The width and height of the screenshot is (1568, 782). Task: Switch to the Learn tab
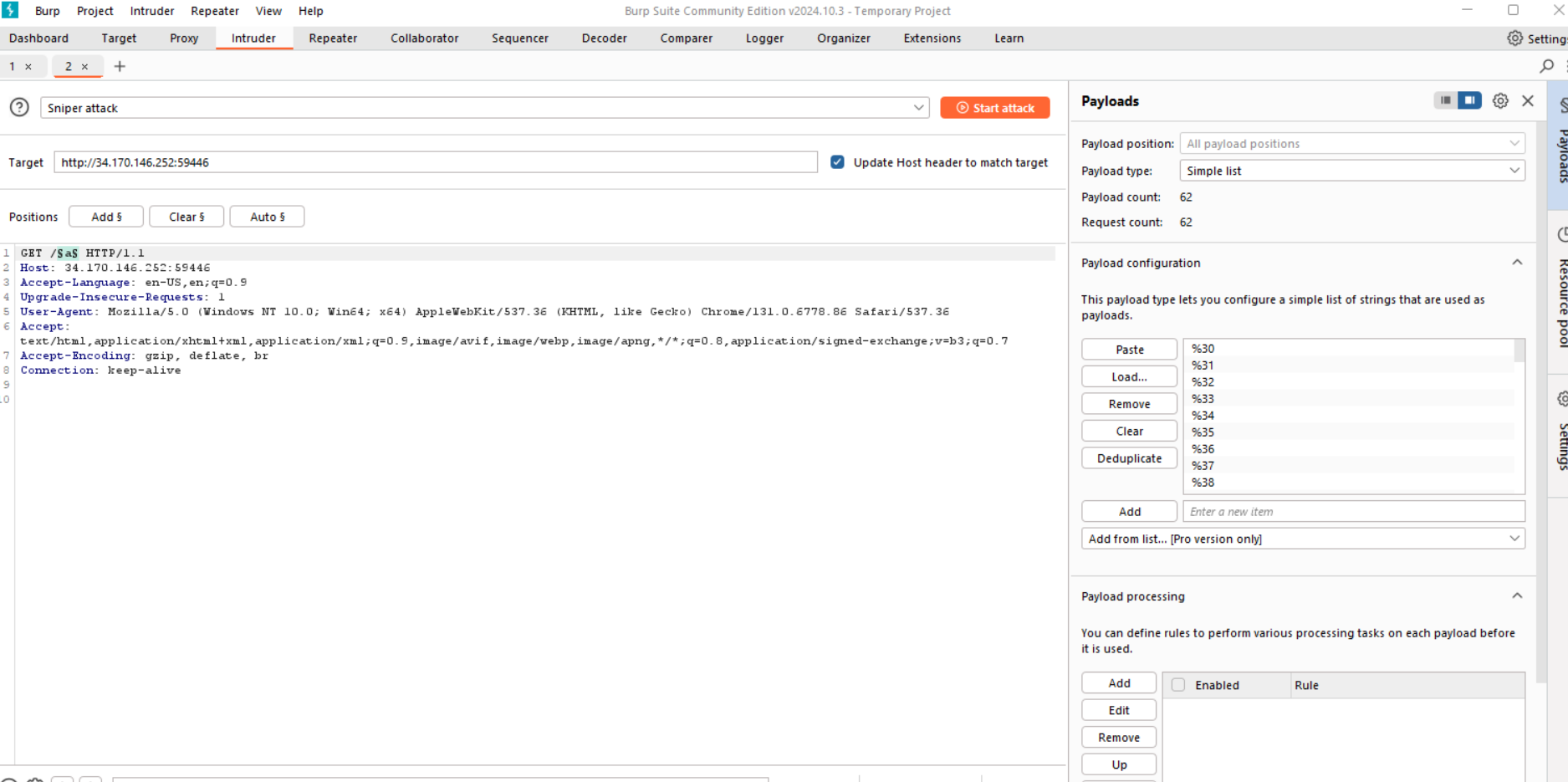1009,38
